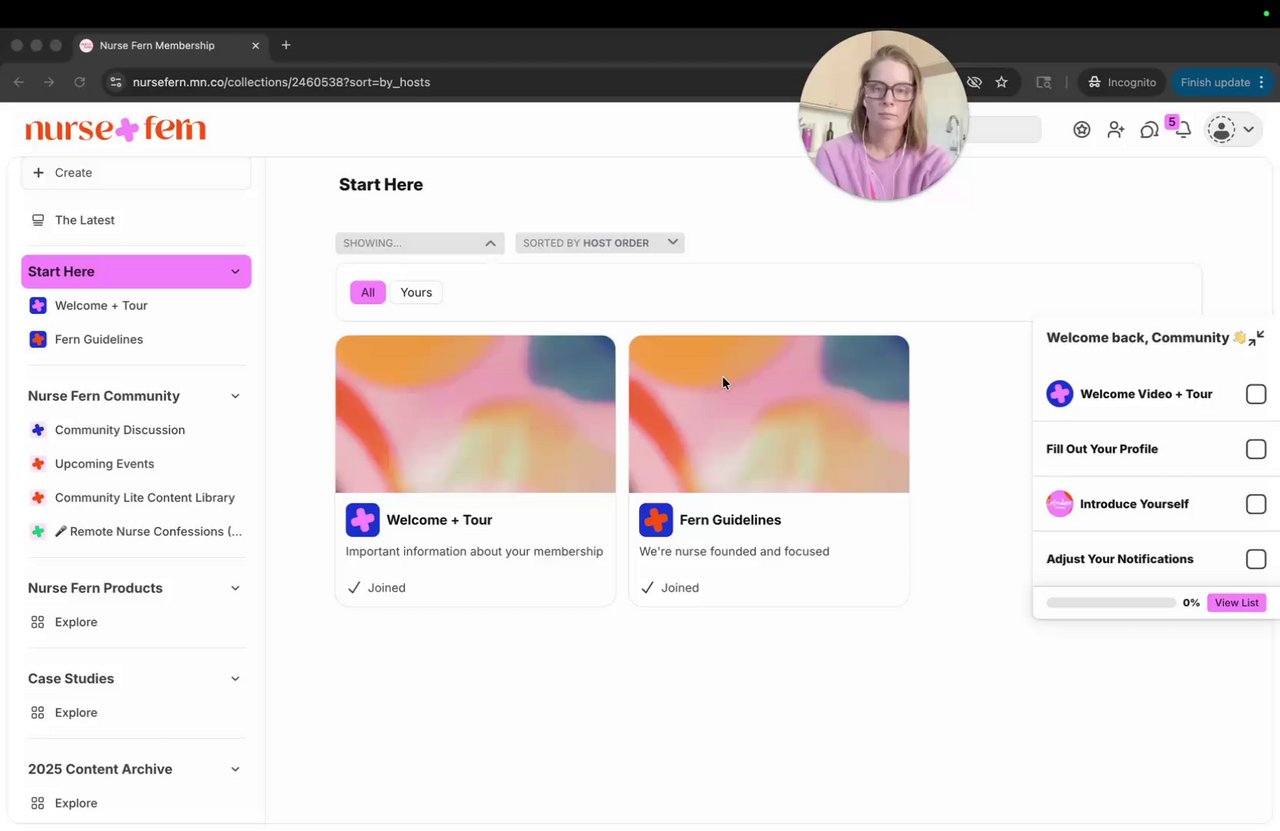The height and width of the screenshot is (831, 1280).
Task: Open the star badge icon in header
Action: click(x=1082, y=129)
